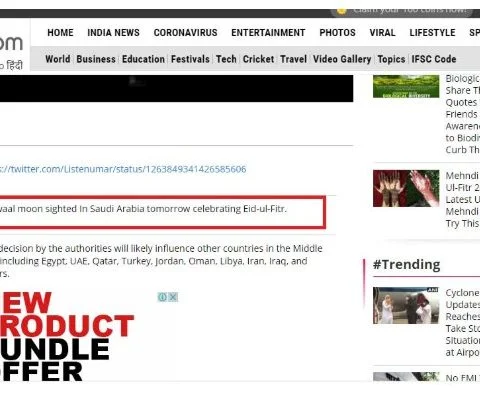Image resolution: width=480 pixels, height=397 pixels.
Task: Open the No EMI article headline
Action: pos(463,378)
